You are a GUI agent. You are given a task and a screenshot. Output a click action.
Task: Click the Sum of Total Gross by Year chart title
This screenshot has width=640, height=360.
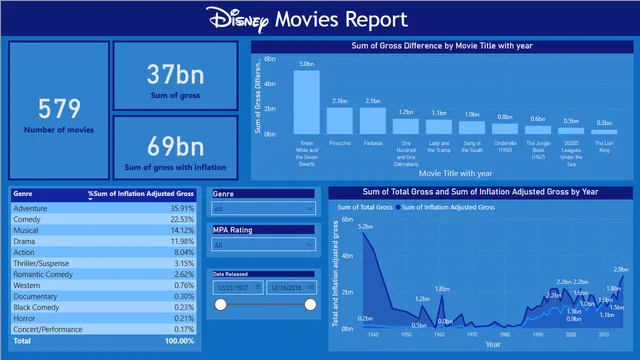click(480, 192)
